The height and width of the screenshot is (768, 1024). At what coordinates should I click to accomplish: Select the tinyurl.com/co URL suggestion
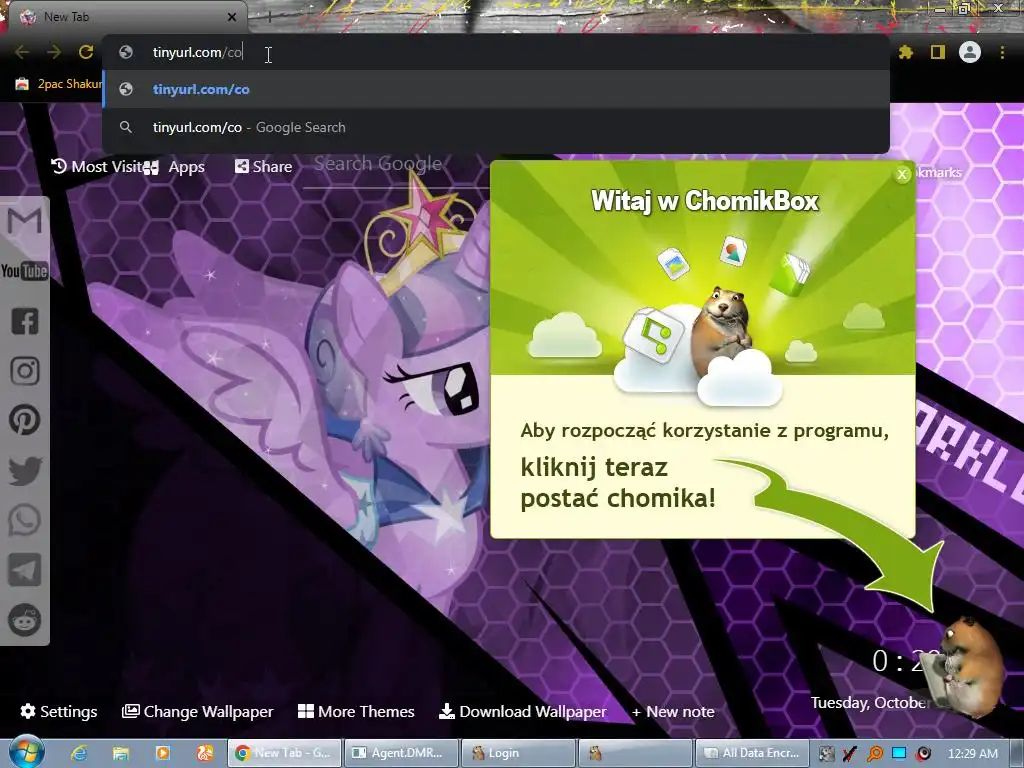(496, 89)
